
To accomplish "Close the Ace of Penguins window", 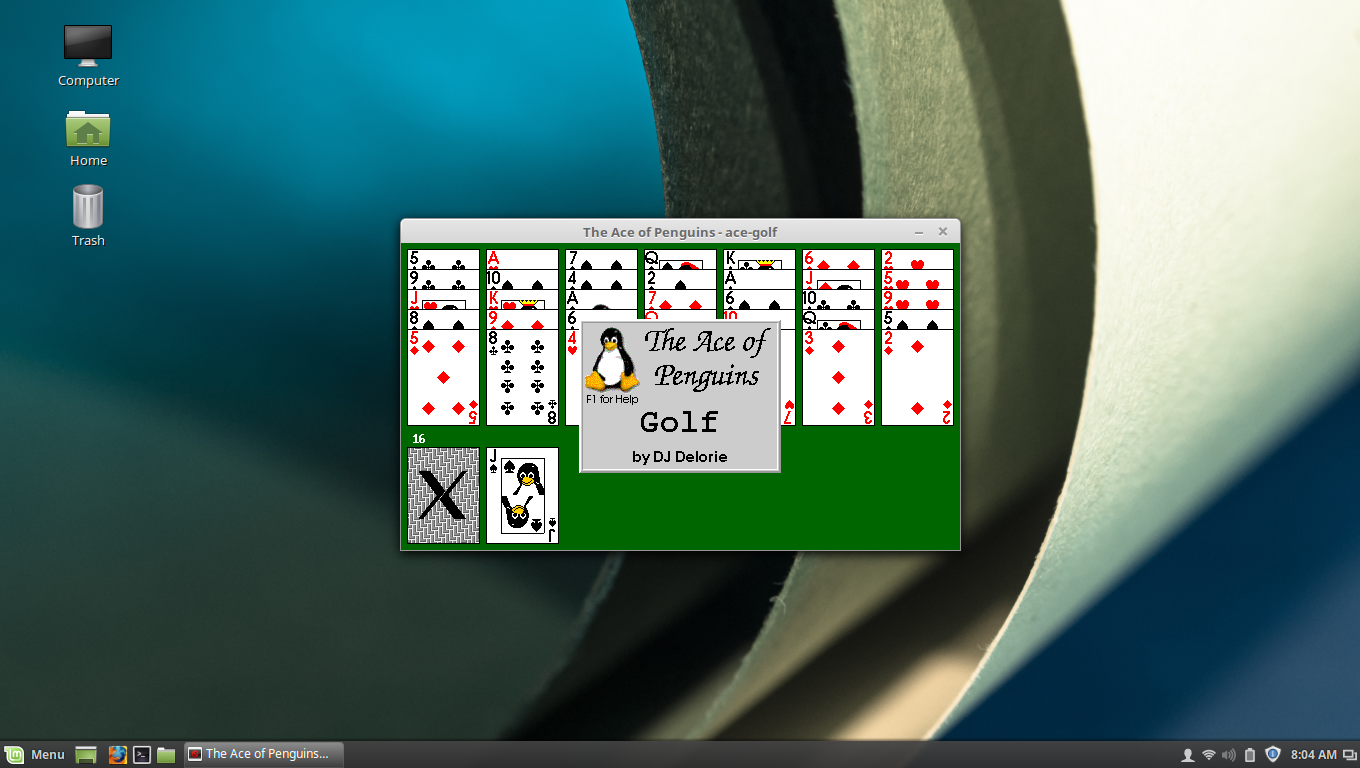I will click(942, 232).
